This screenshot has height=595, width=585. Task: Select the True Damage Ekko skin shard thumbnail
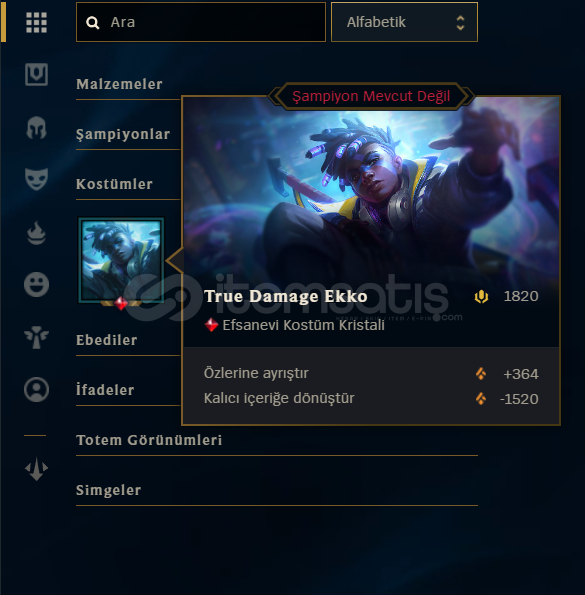121,260
